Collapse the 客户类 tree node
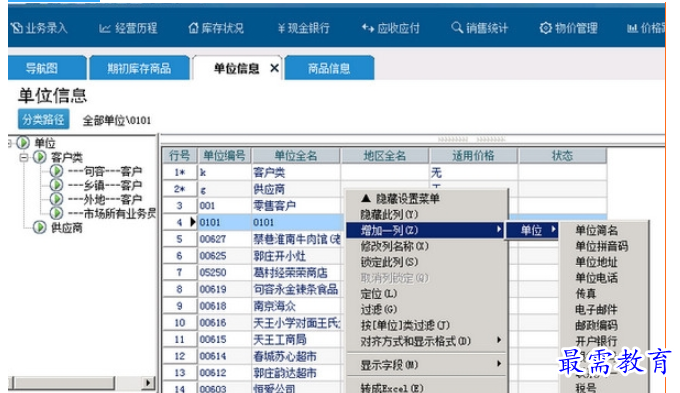Viewport: 680px width, 393px height. pyautogui.click(x=24, y=157)
